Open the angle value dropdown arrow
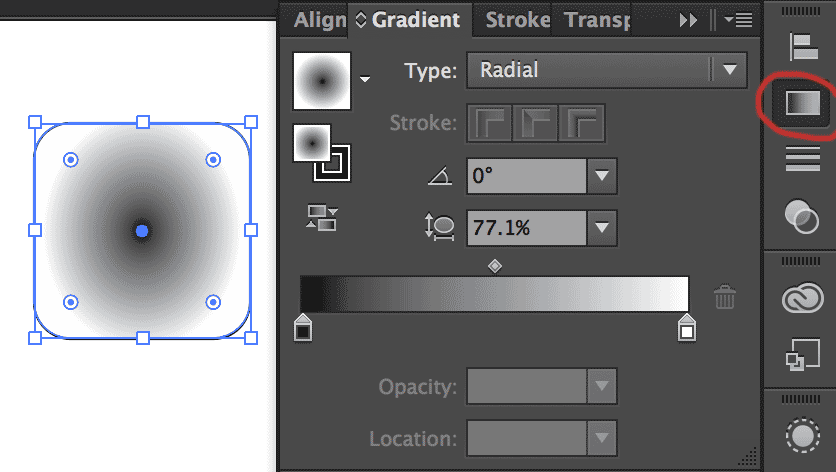This screenshot has height=472, width=836. (x=601, y=177)
